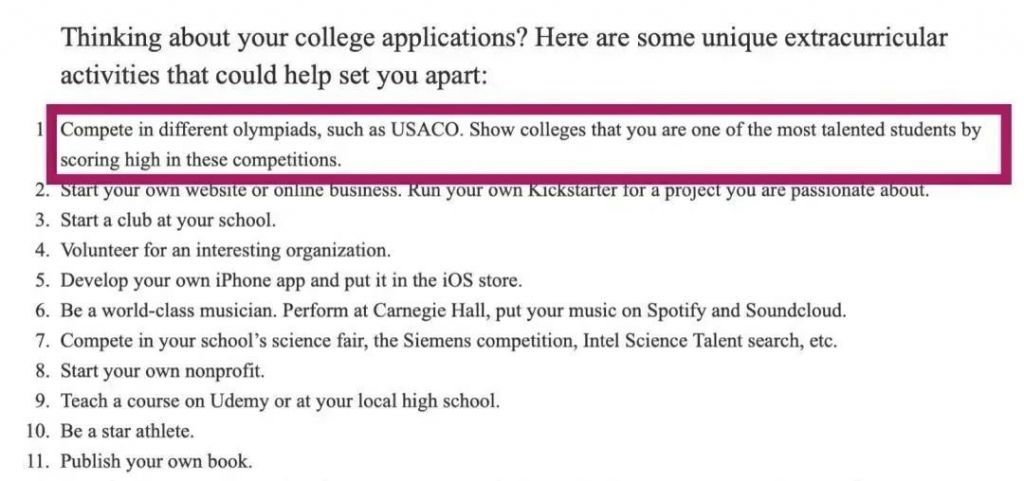Click 'Volunteer for an interesting organization' item
1024x481 pixels.
pyautogui.click(x=225, y=250)
